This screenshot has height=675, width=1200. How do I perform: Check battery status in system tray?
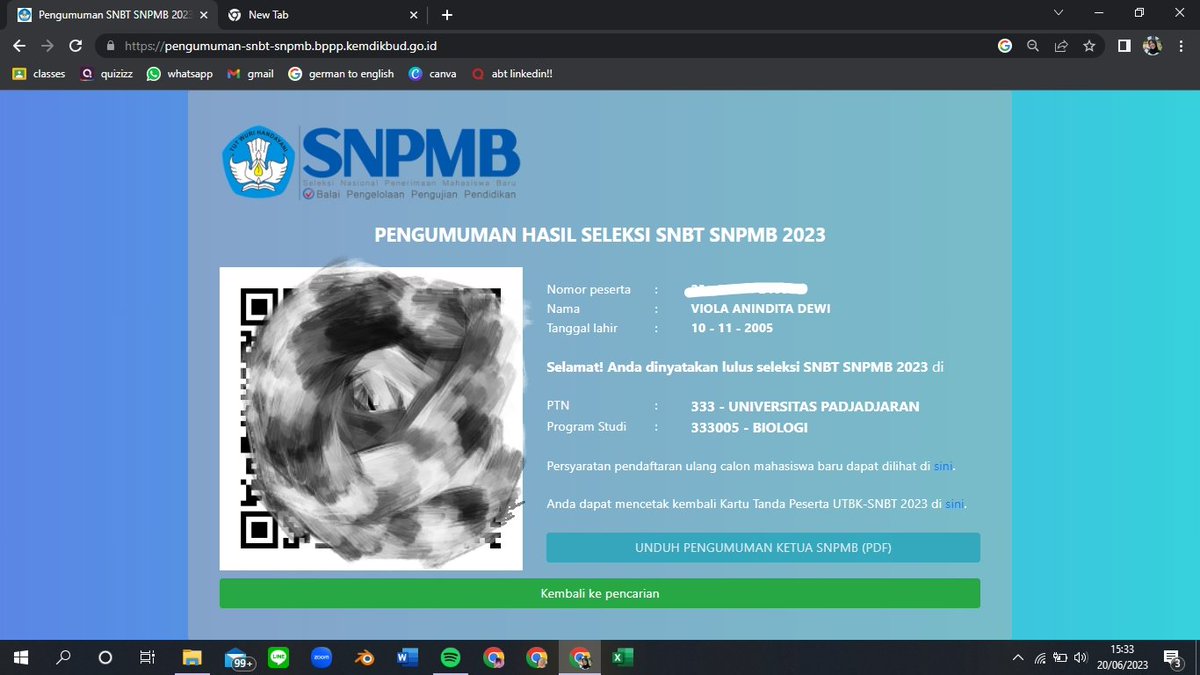[1061, 658]
